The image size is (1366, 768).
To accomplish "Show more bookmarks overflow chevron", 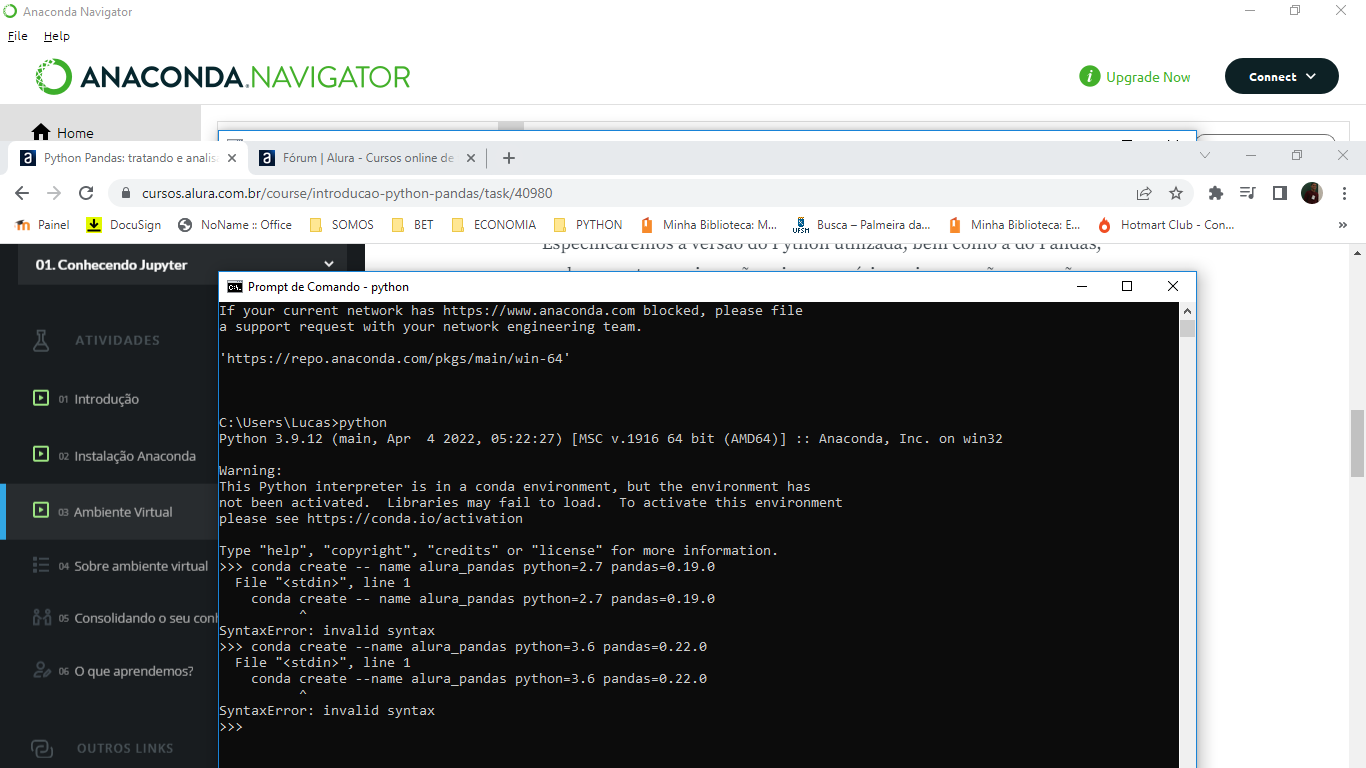I will (x=1342, y=225).
